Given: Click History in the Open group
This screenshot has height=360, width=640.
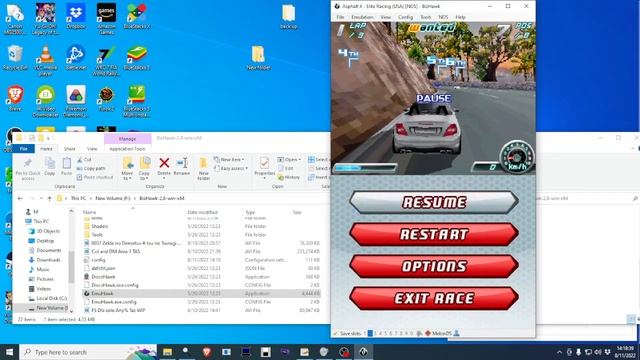Looking at the screenshot, I should (x=289, y=177).
